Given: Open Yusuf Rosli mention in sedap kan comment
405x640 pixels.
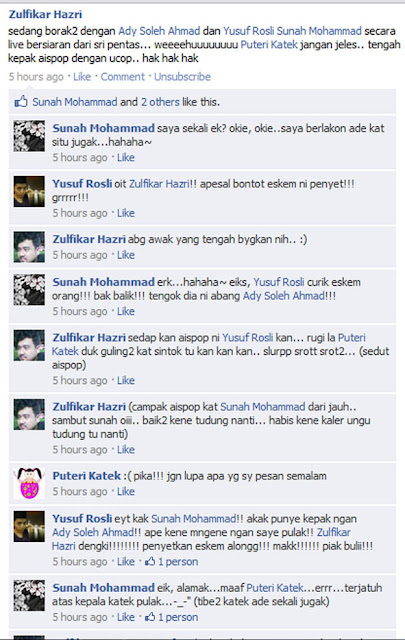Looking at the screenshot, I should [x=248, y=338].
